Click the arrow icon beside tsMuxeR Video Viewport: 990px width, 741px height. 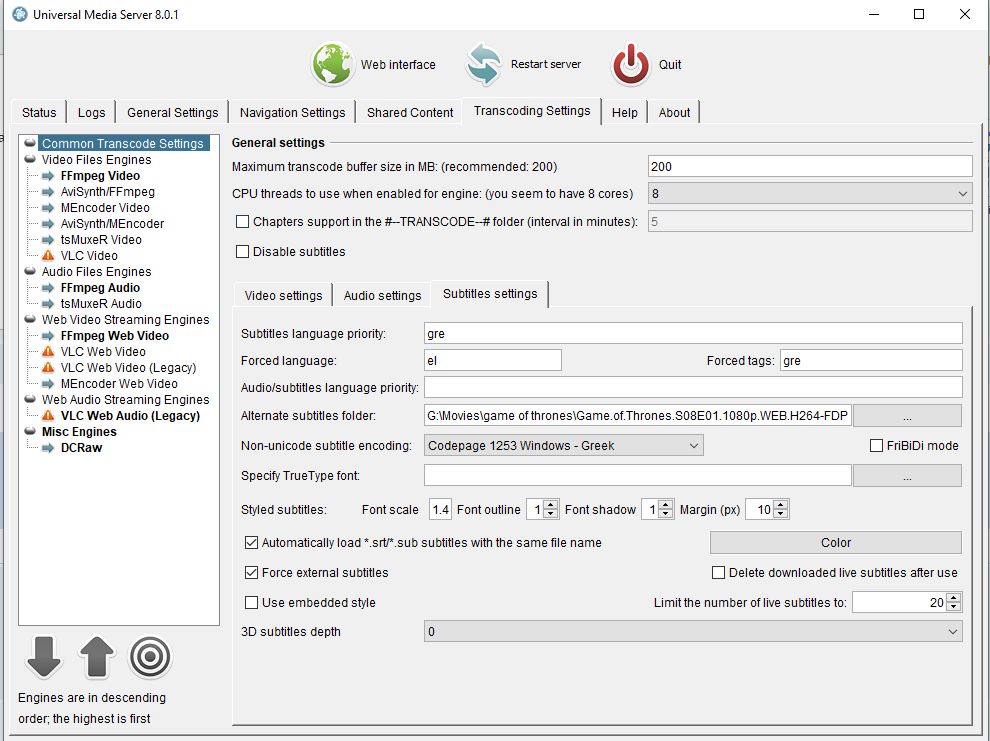48,240
